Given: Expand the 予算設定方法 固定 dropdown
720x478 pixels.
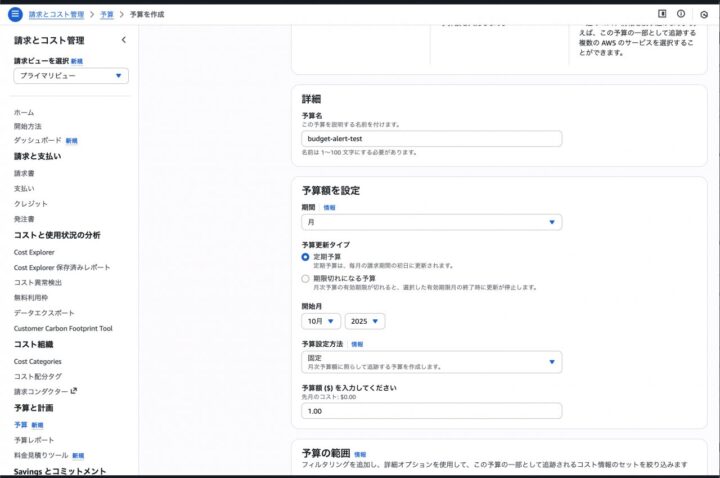Looking at the screenshot, I should point(431,362).
